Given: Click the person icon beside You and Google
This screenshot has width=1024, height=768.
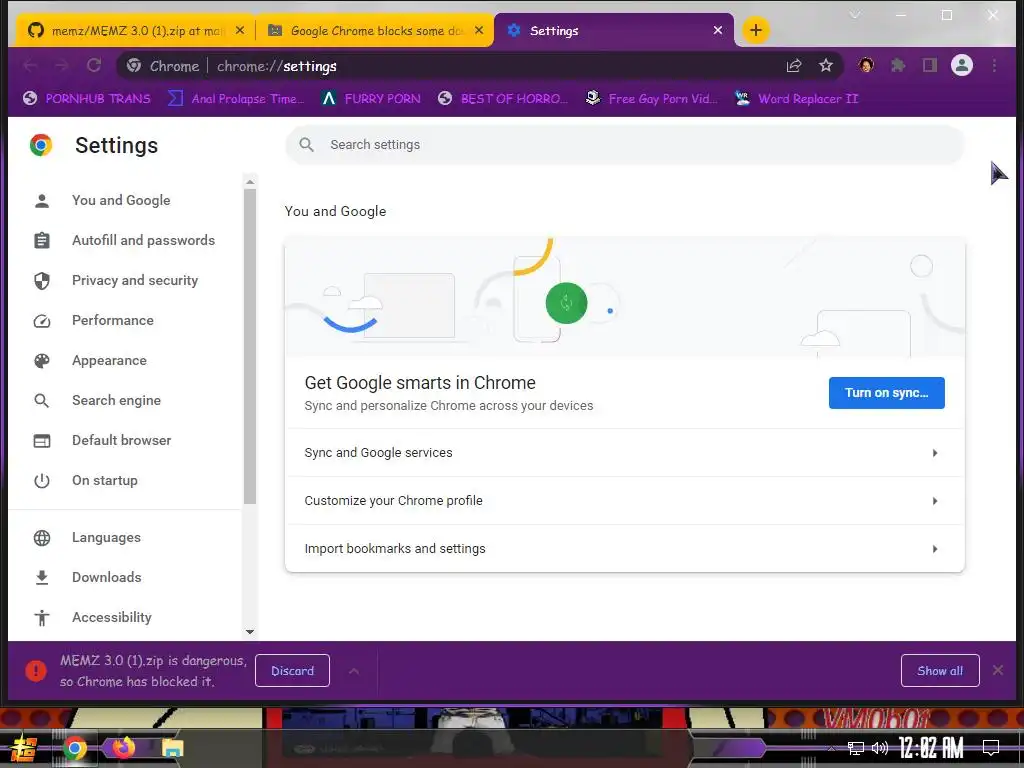Looking at the screenshot, I should pos(42,200).
